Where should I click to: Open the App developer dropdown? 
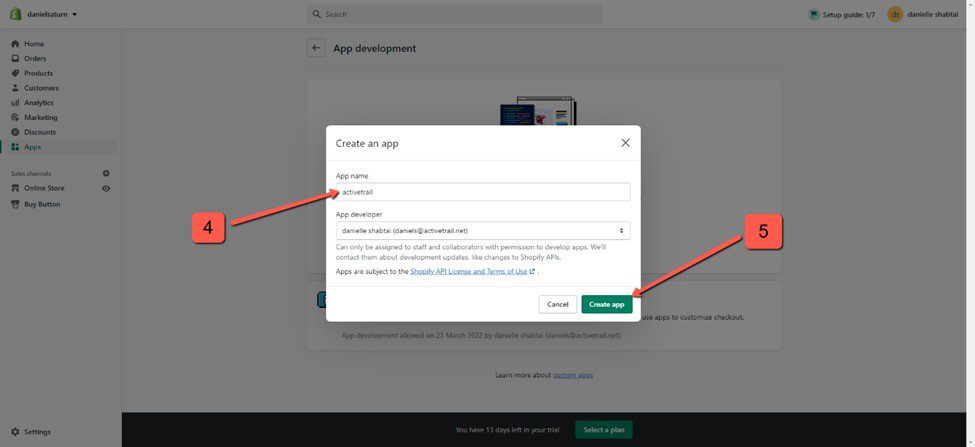point(483,231)
